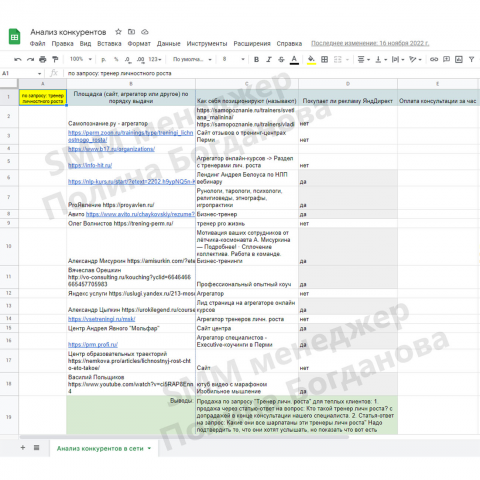Viewport: 480px width, 480px height.
Task: Open font size dropdown
Action: point(233,59)
